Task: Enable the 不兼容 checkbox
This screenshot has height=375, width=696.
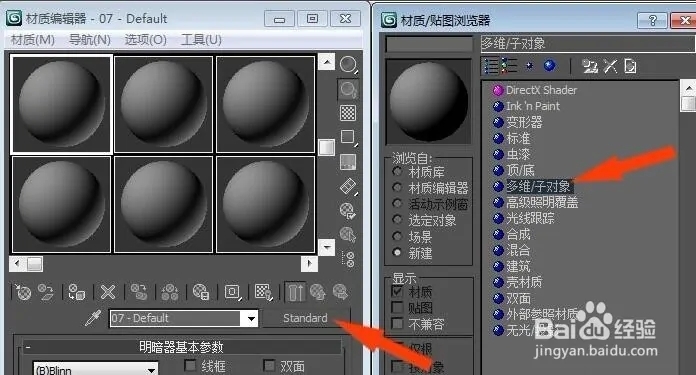Action: point(398,324)
